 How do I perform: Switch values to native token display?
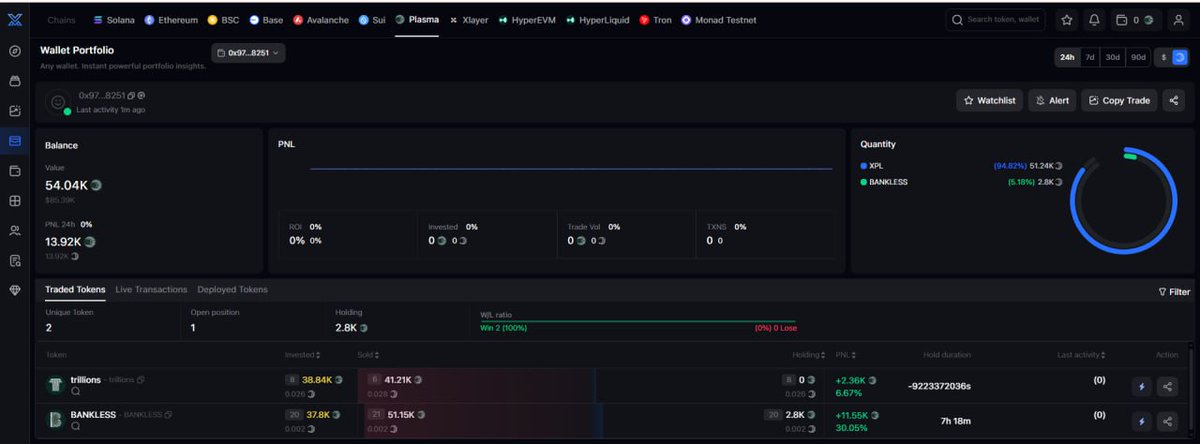pos(1179,57)
